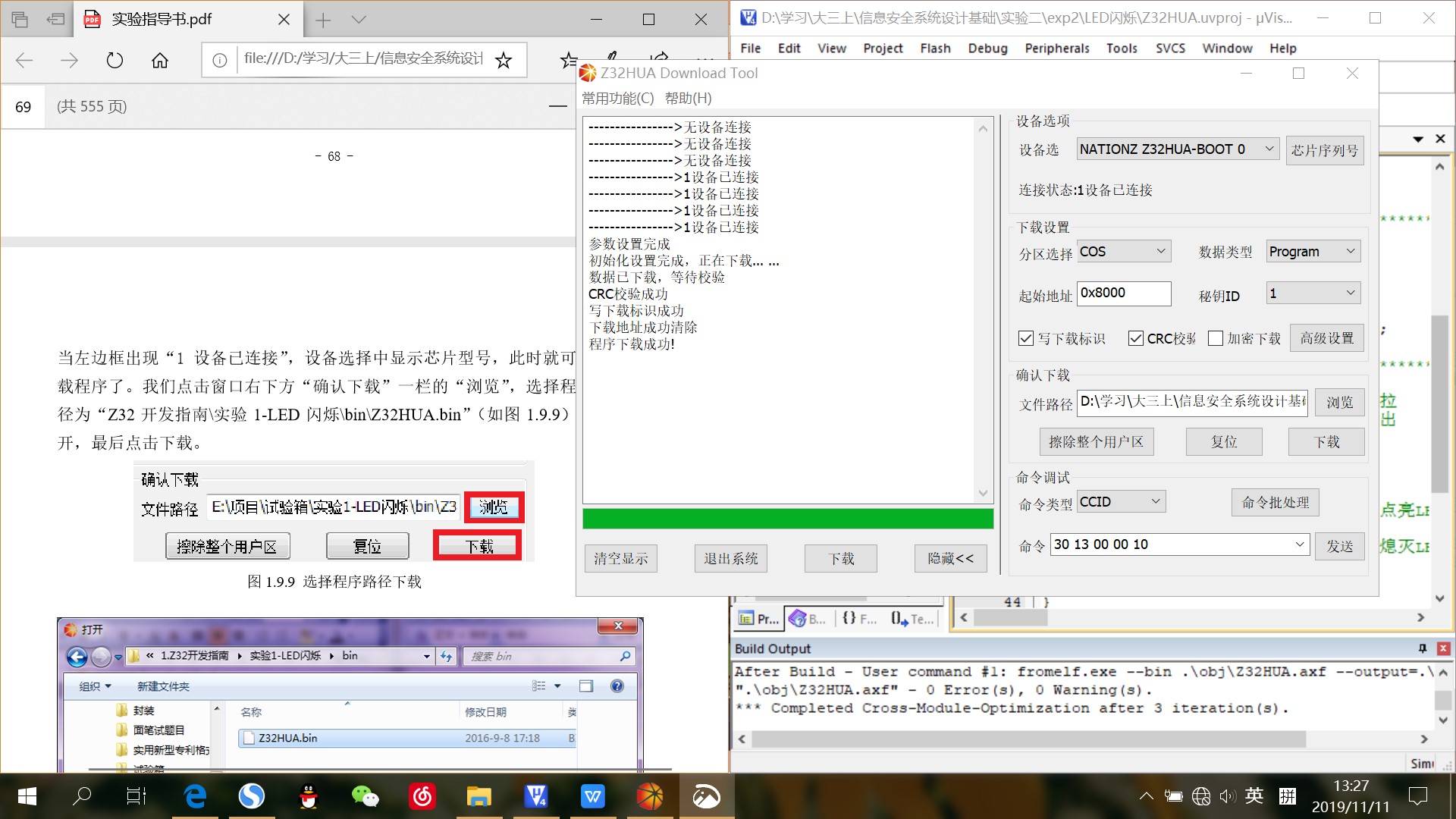This screenshot has height=819, width=1456.
Task: Toggle CRC校验 checkbox
Action: [1136, 338]
